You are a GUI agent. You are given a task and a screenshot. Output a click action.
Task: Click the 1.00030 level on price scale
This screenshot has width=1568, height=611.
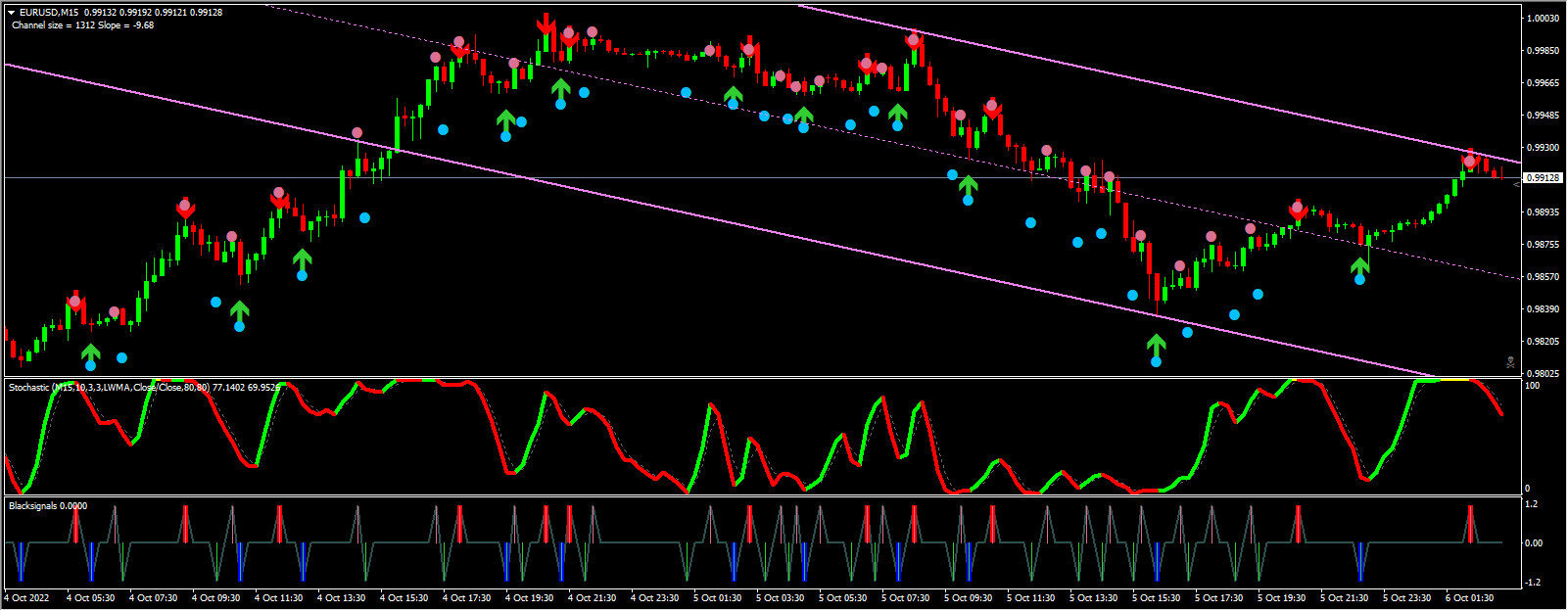click(x=1544, y=19)
